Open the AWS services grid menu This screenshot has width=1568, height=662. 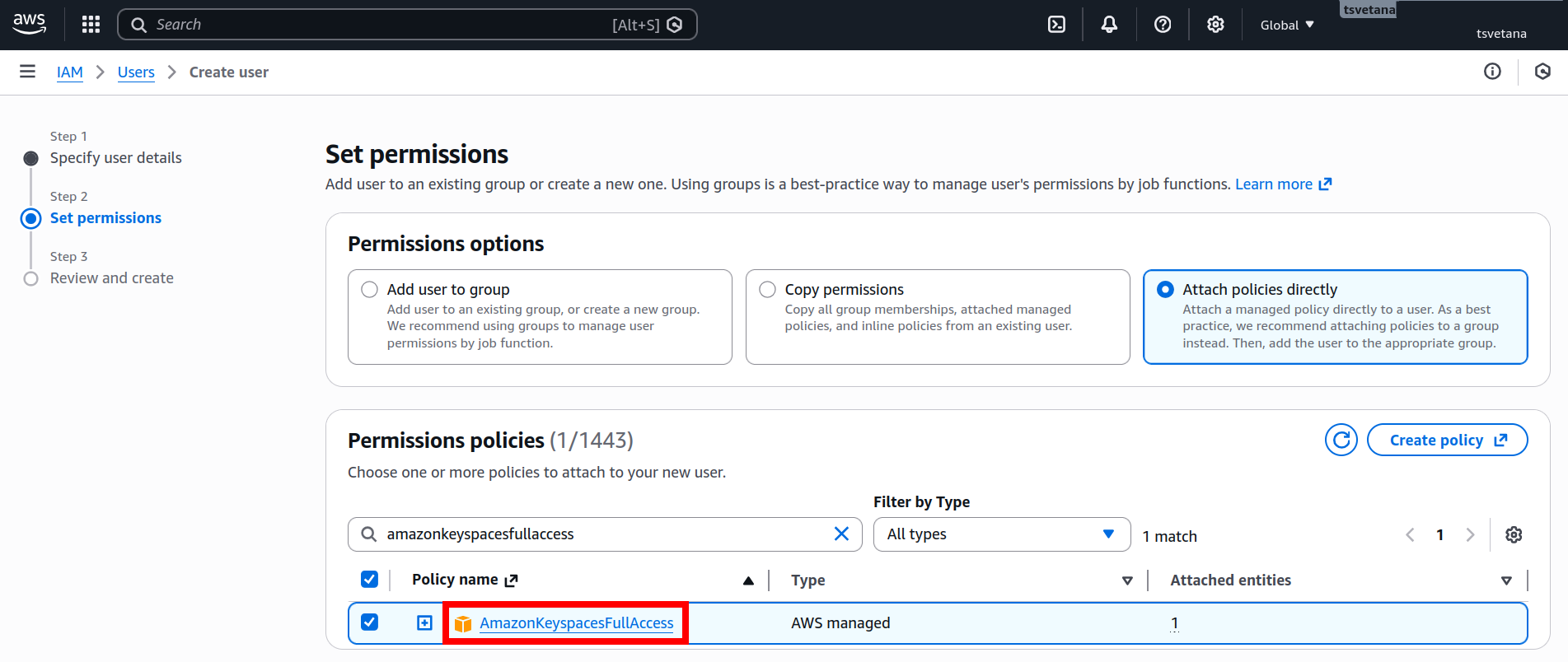click(x=91, y=25)
